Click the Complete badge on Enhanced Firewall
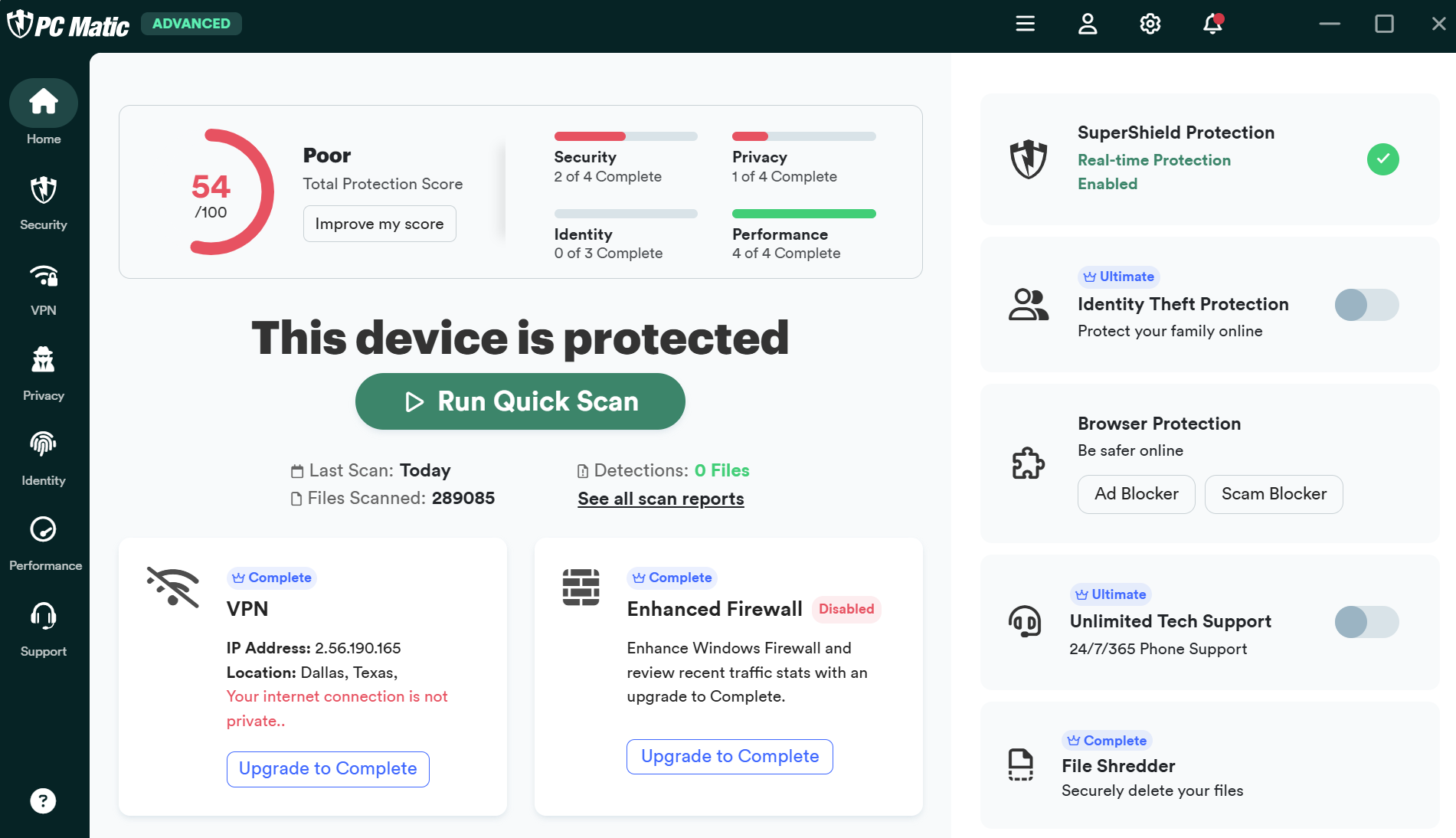Screen dimensions: 1456x838 (672, 578)
